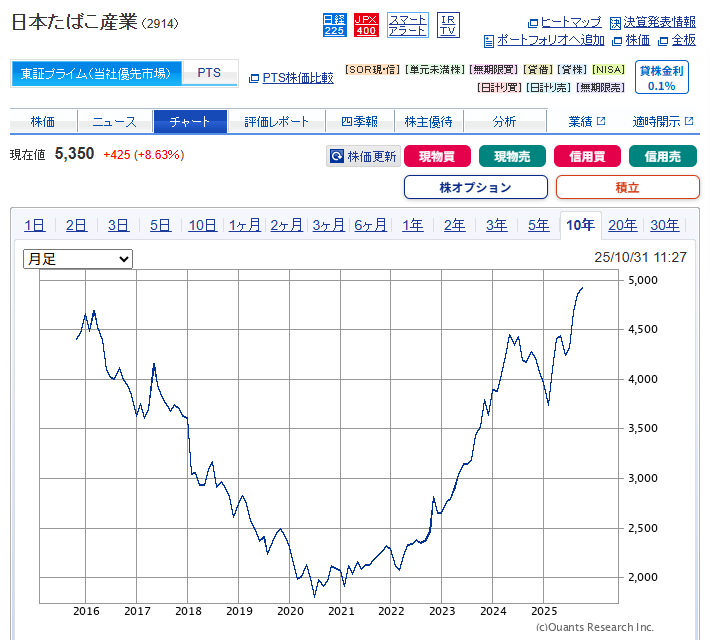Select the 2ヶ月 chart period

coord(286,225)
